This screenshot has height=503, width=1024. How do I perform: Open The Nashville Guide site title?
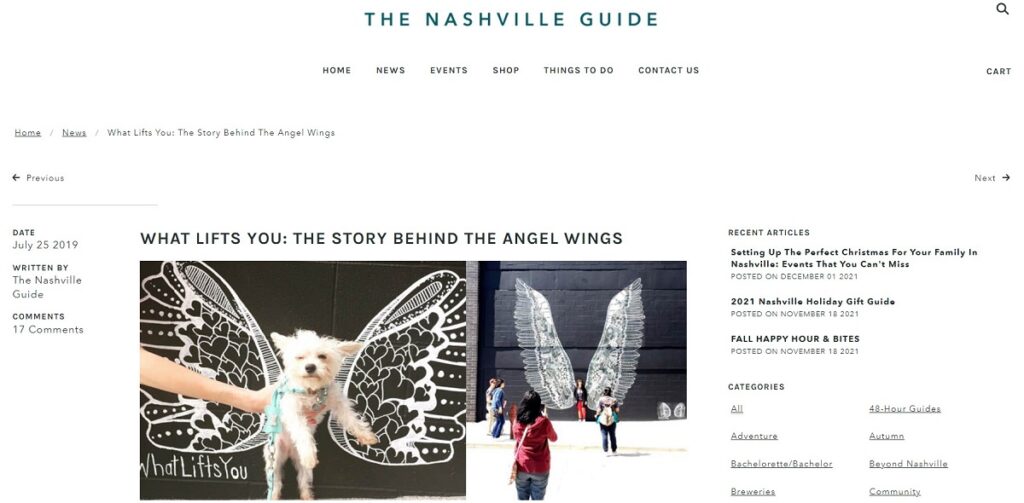tap(511, 19)
